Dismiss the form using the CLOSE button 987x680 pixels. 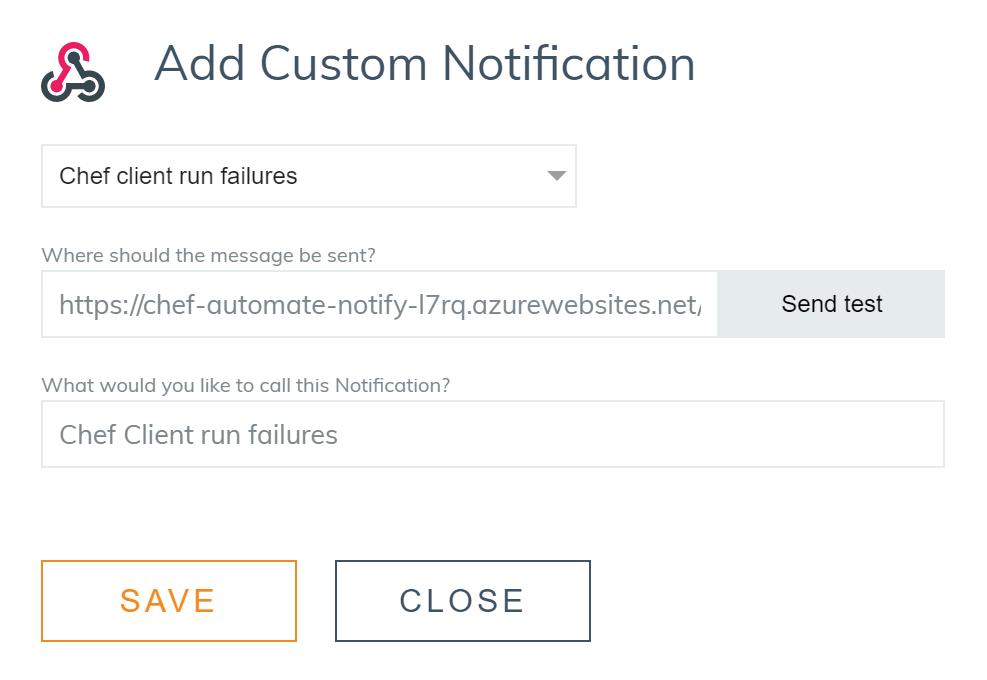pyautogui.click(x=462, y=601)
